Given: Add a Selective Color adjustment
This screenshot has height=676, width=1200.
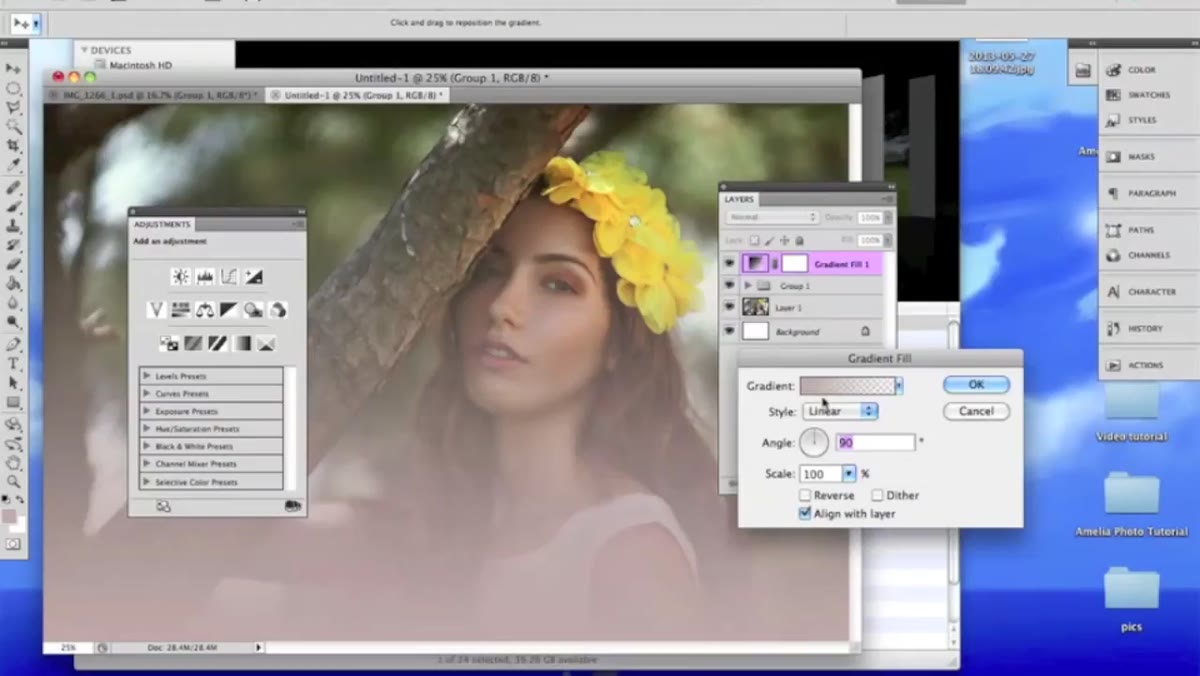Looking at the screenshot, I should (x=266, y=344).
